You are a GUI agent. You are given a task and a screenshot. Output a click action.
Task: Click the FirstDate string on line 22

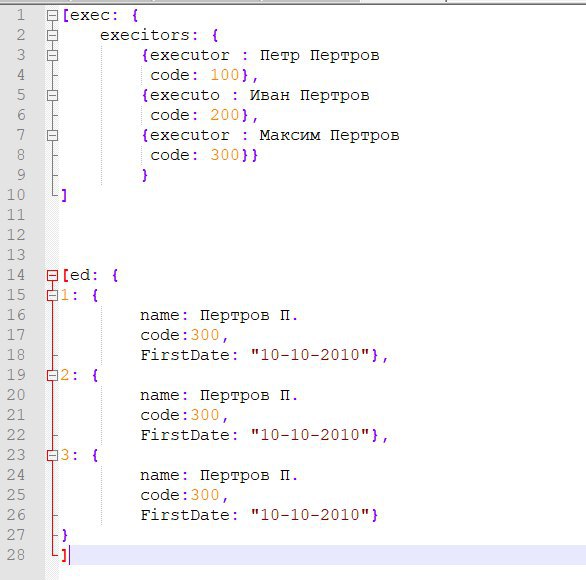click(310, 435)
